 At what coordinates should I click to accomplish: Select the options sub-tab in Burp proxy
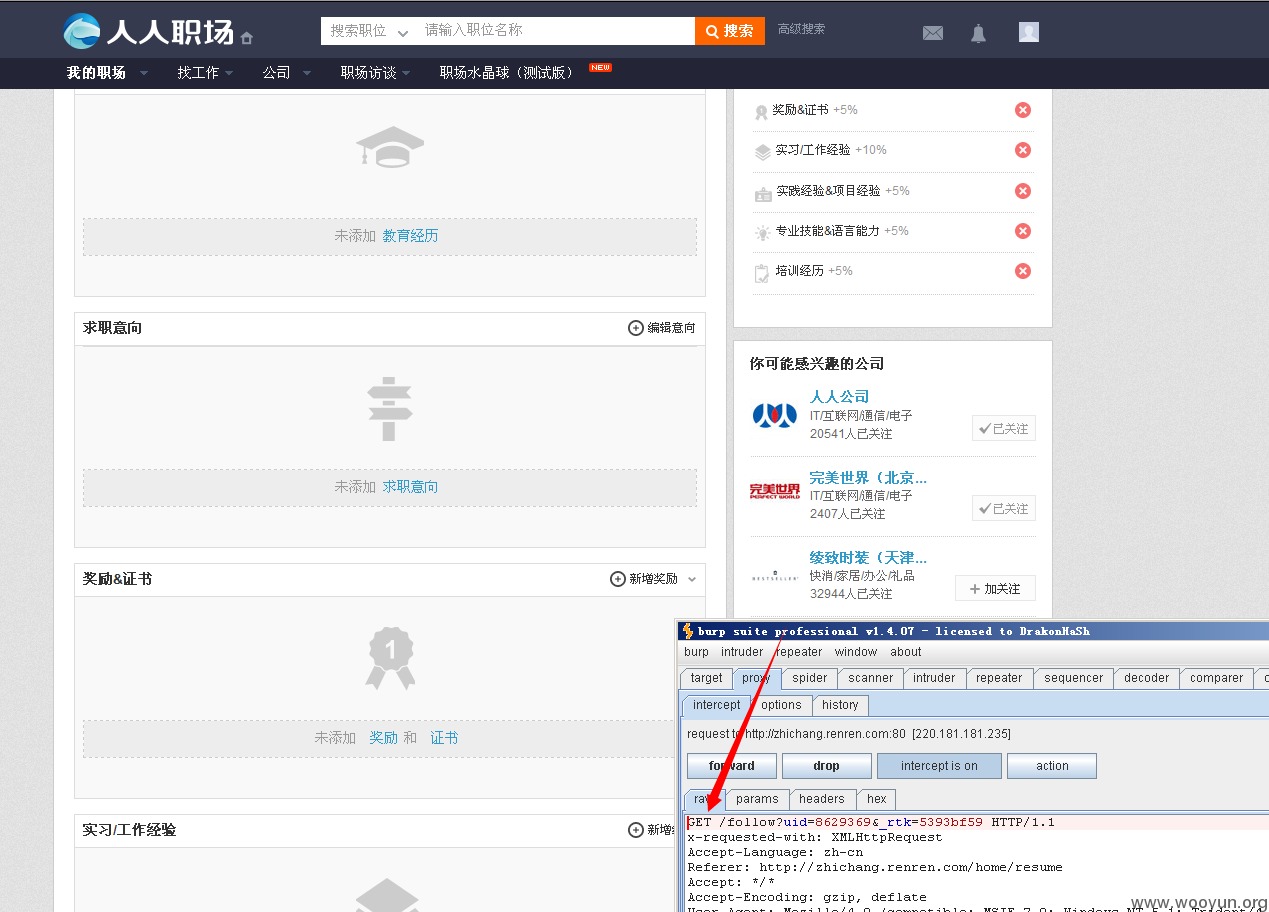point(781,705)
